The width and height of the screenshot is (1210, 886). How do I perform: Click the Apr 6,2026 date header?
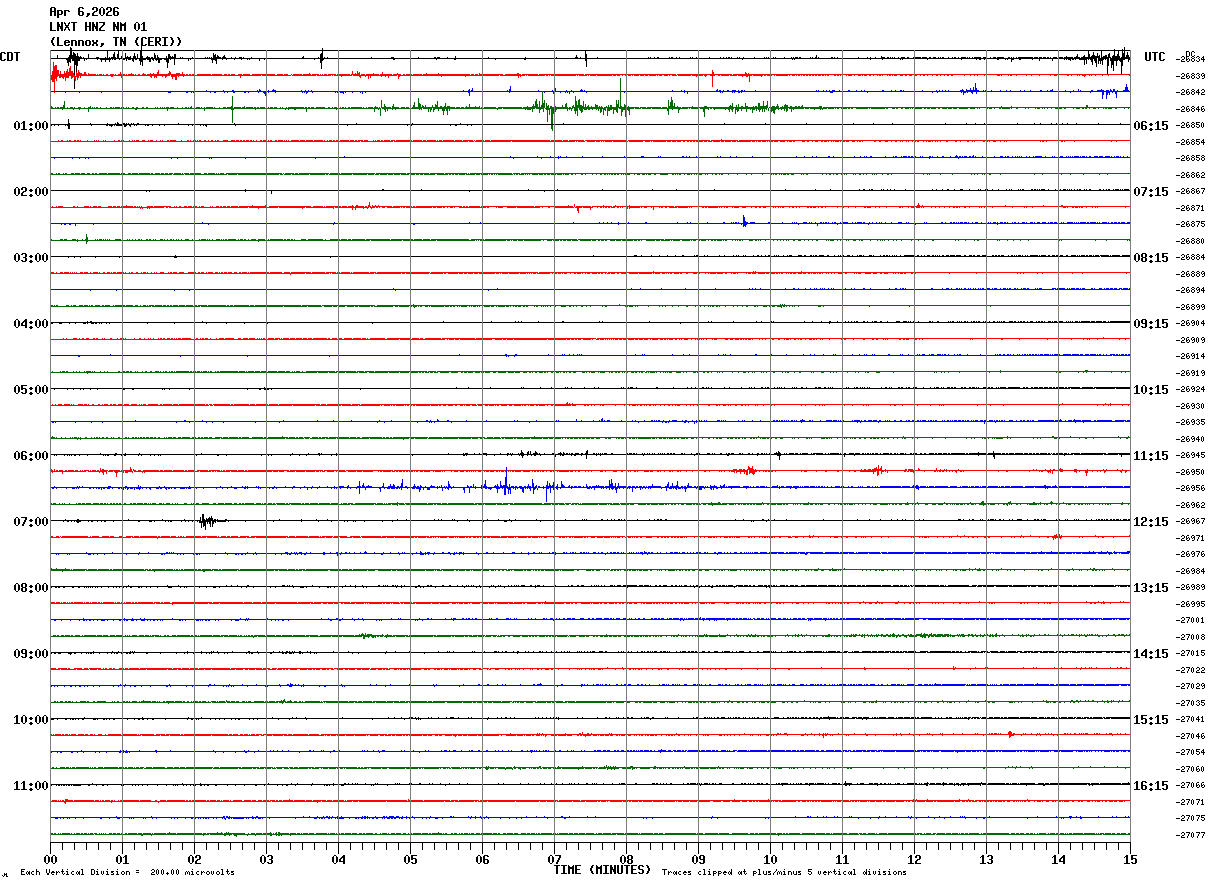click(84, 12)
